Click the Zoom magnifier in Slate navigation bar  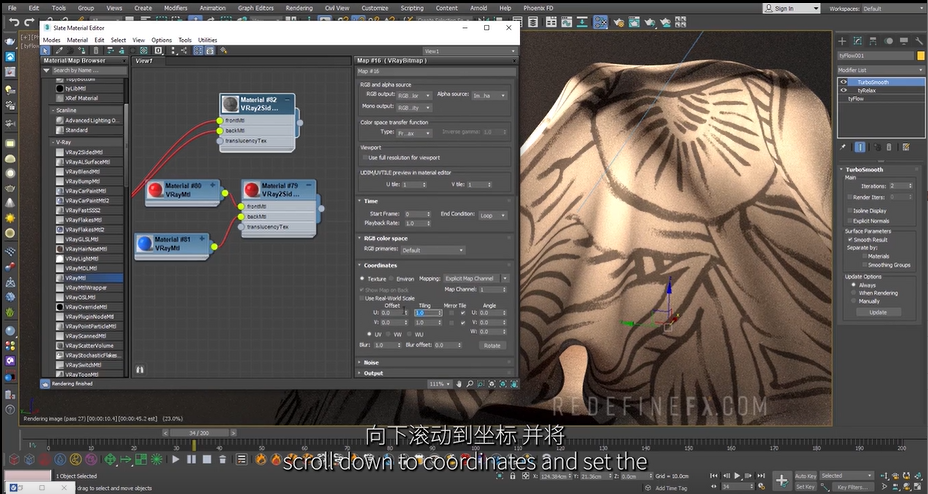click(470, 384)
